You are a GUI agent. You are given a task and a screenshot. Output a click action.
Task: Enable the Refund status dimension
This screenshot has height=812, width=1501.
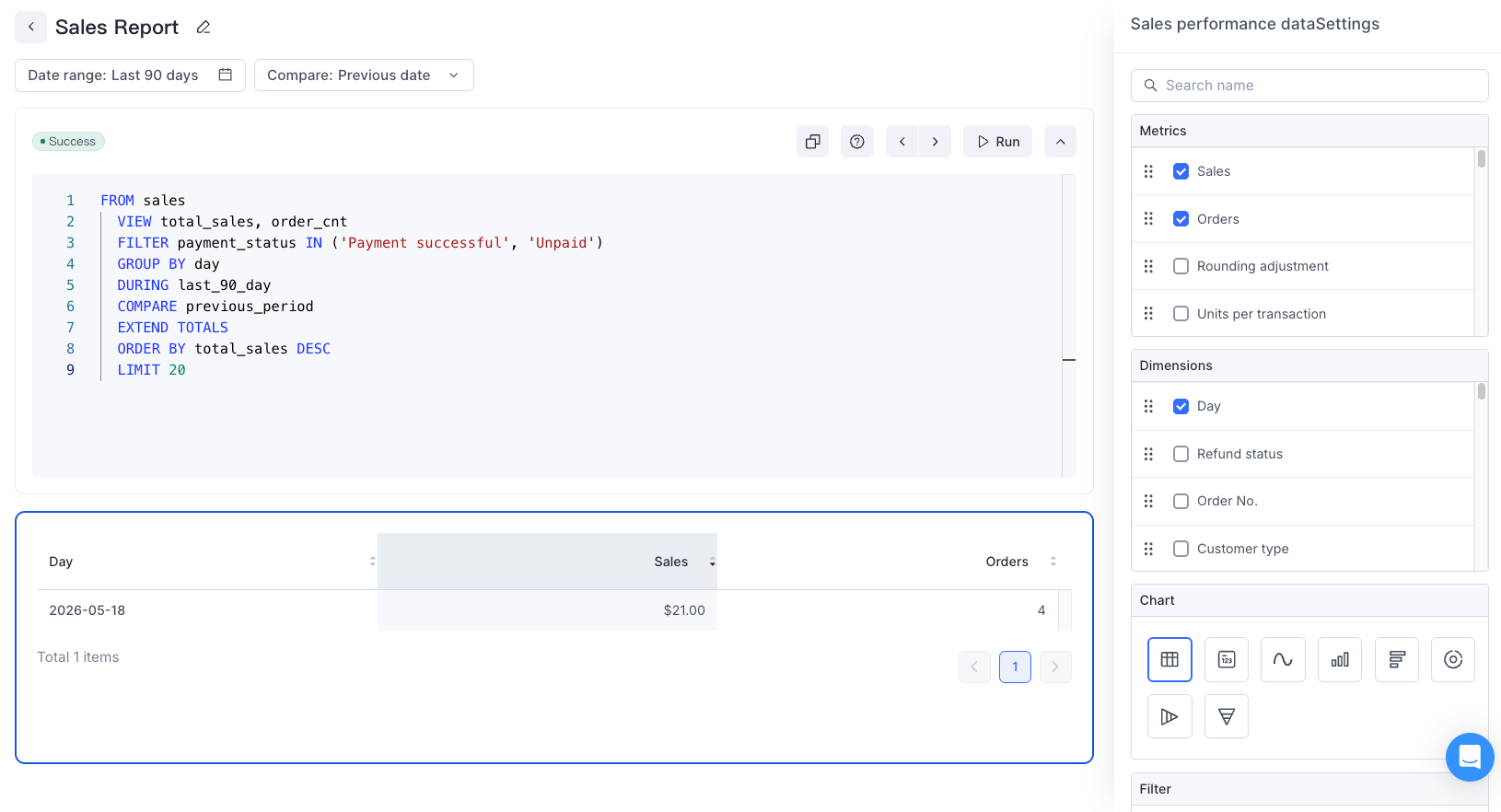tap(1181, 454)
